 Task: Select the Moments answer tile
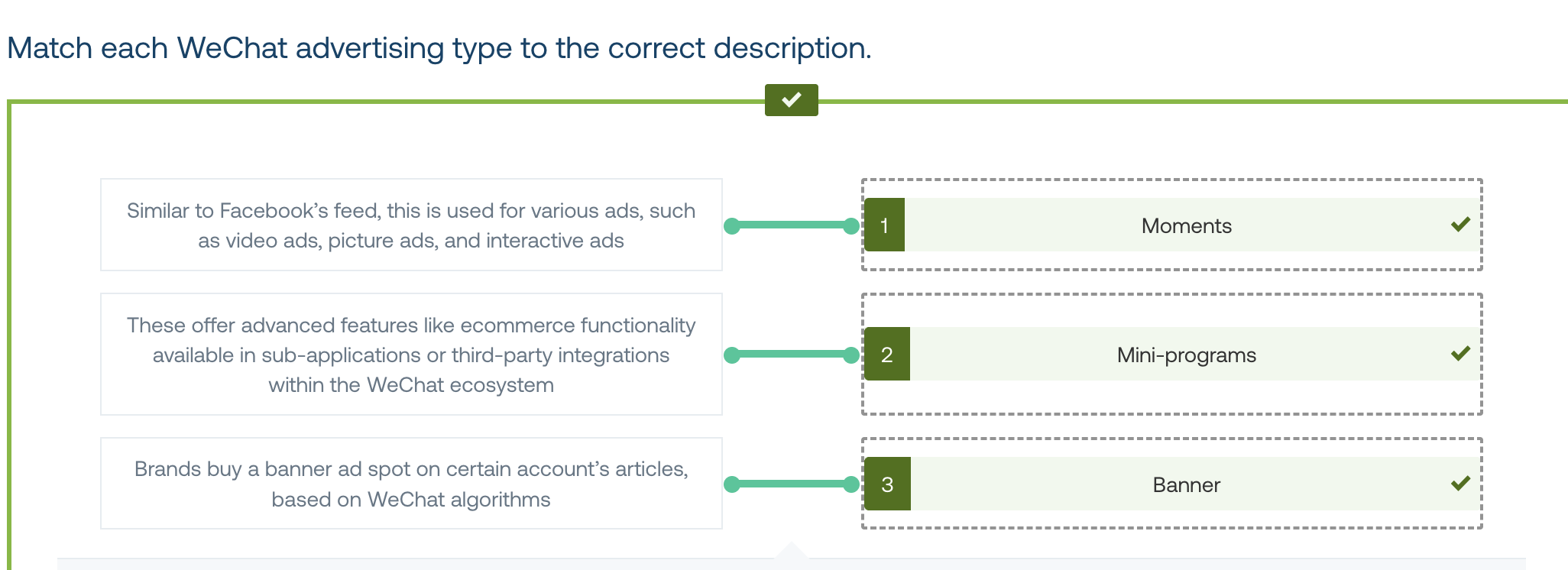click(1173, 225)
